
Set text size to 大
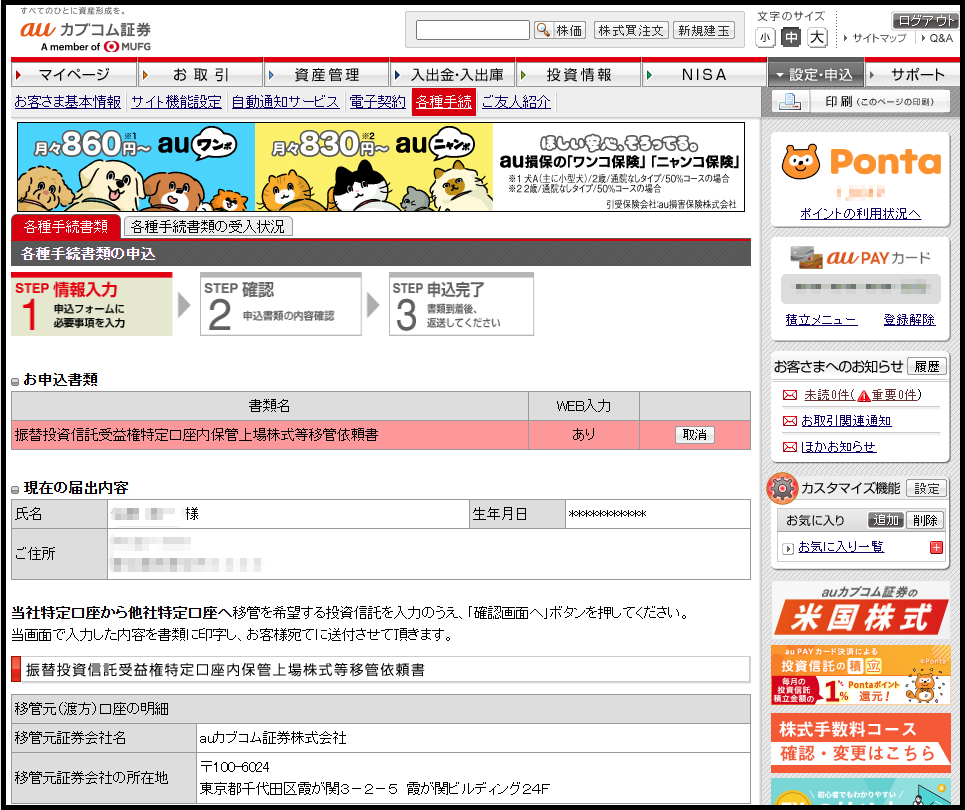click(x=817, y=38)
